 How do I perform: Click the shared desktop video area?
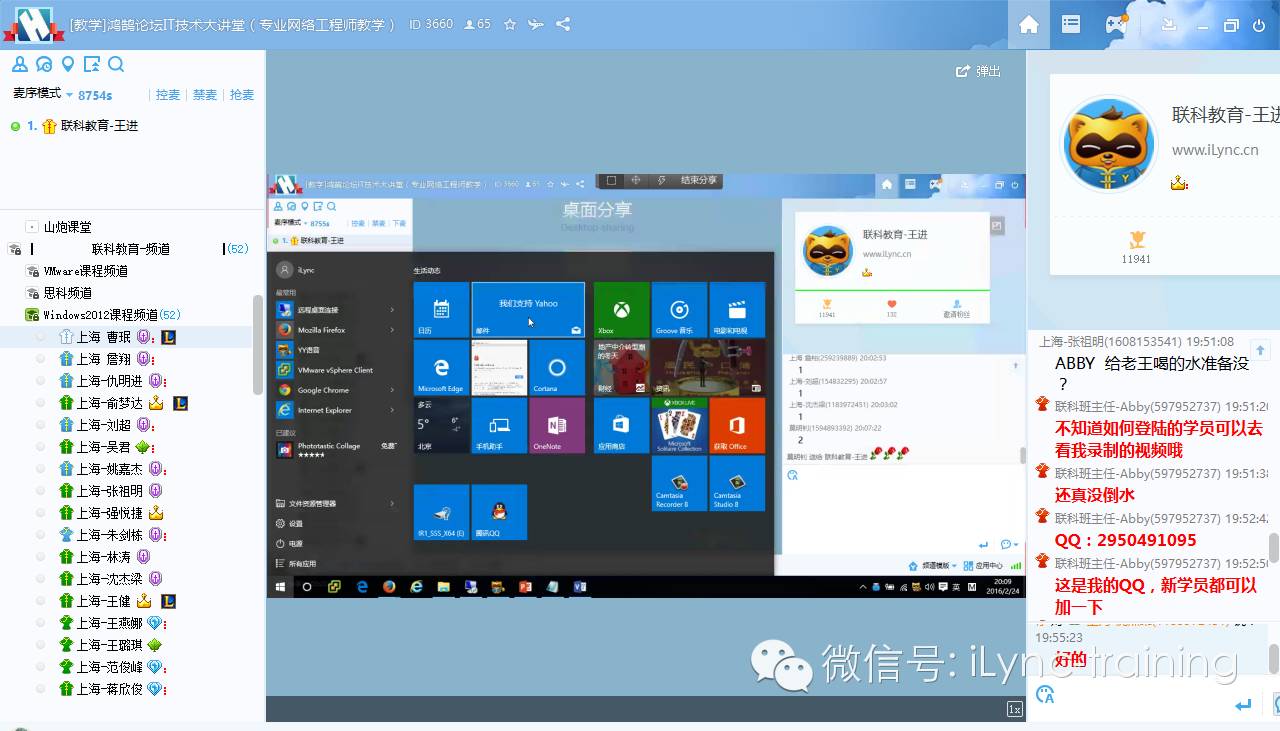(646, 385)
